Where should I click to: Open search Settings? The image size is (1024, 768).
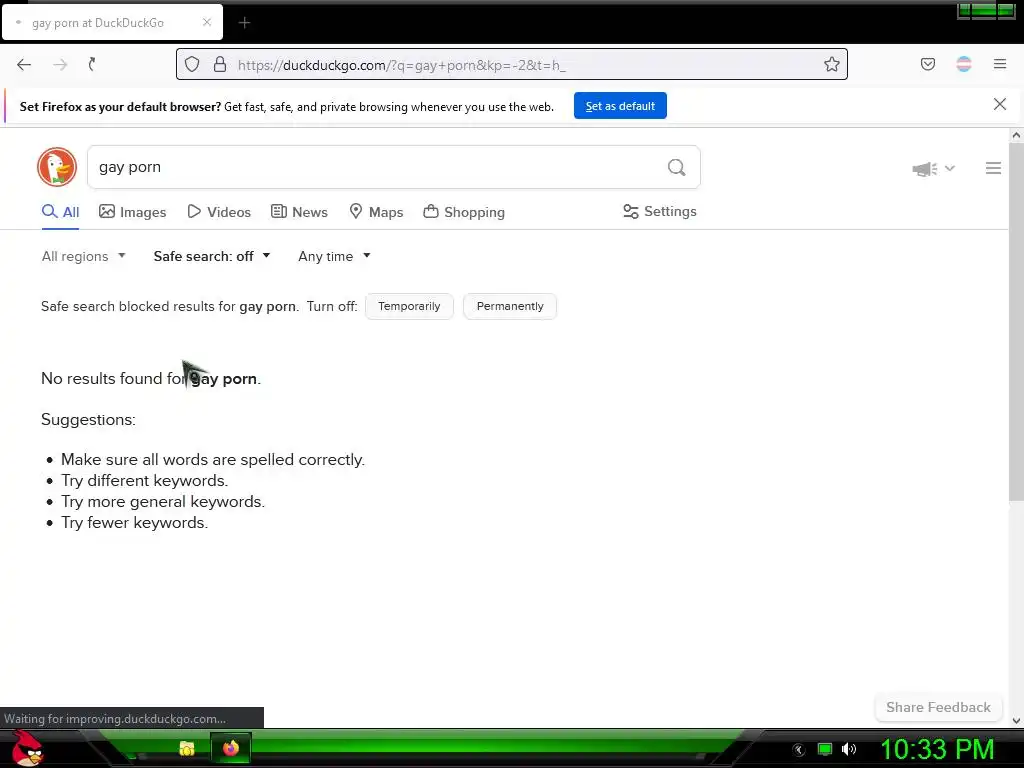[660, 212]
